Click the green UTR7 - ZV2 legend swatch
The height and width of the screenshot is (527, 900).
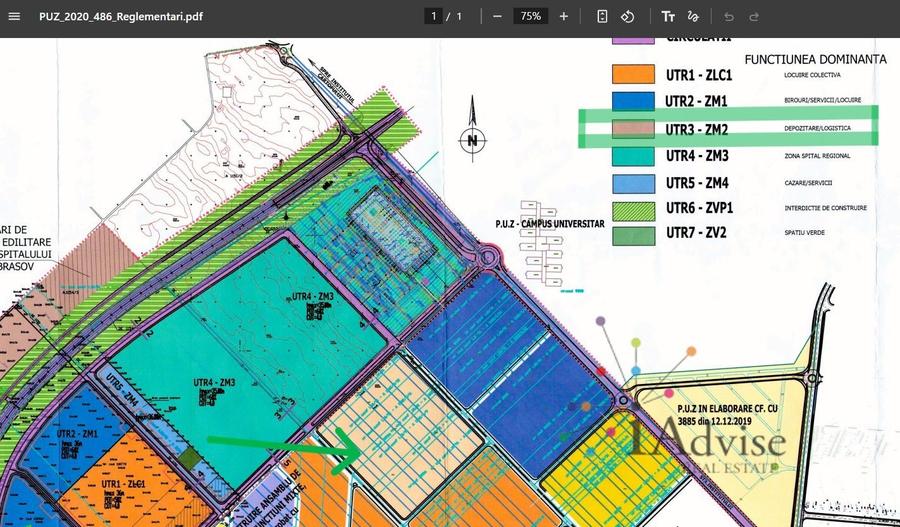(633, 236)
